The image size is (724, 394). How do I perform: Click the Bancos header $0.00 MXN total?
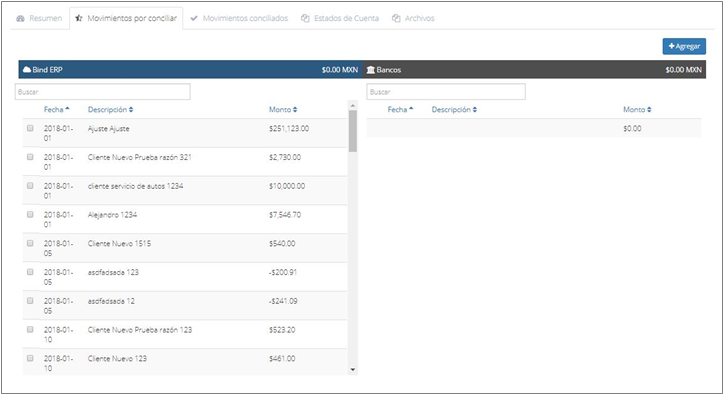683,70
